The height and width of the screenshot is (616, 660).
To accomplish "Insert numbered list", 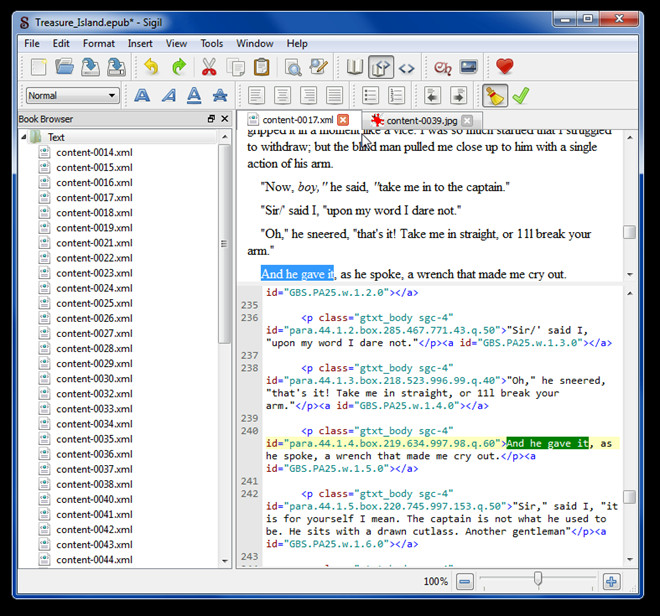I will pyautogui.click(x=397, y=96).
